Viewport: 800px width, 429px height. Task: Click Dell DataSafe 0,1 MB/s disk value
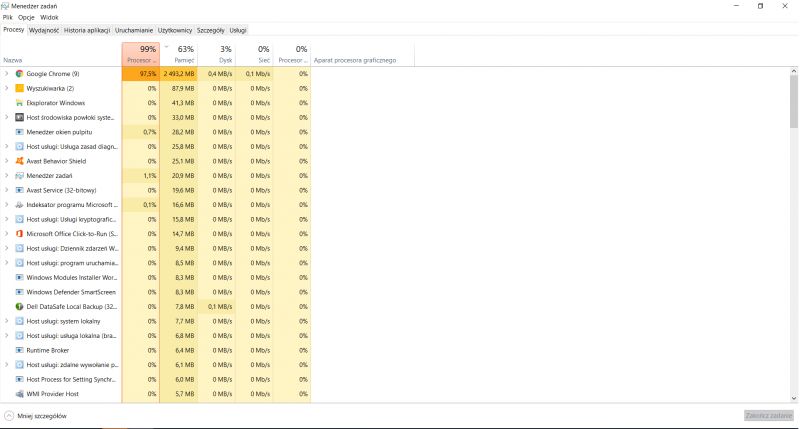tap(220, 307)
